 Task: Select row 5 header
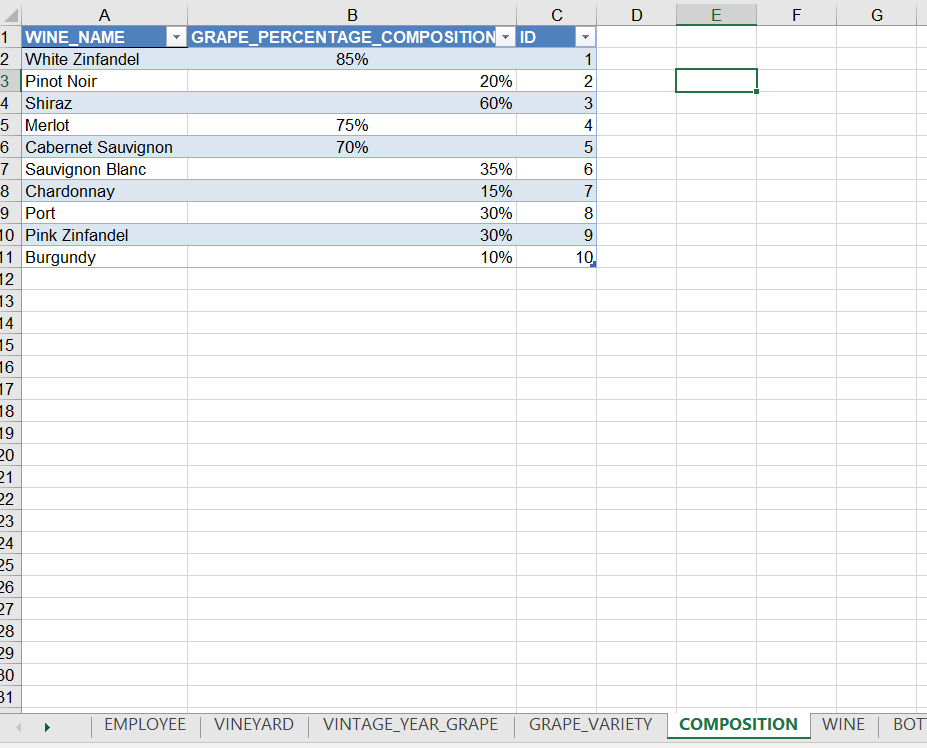(10, 124)
